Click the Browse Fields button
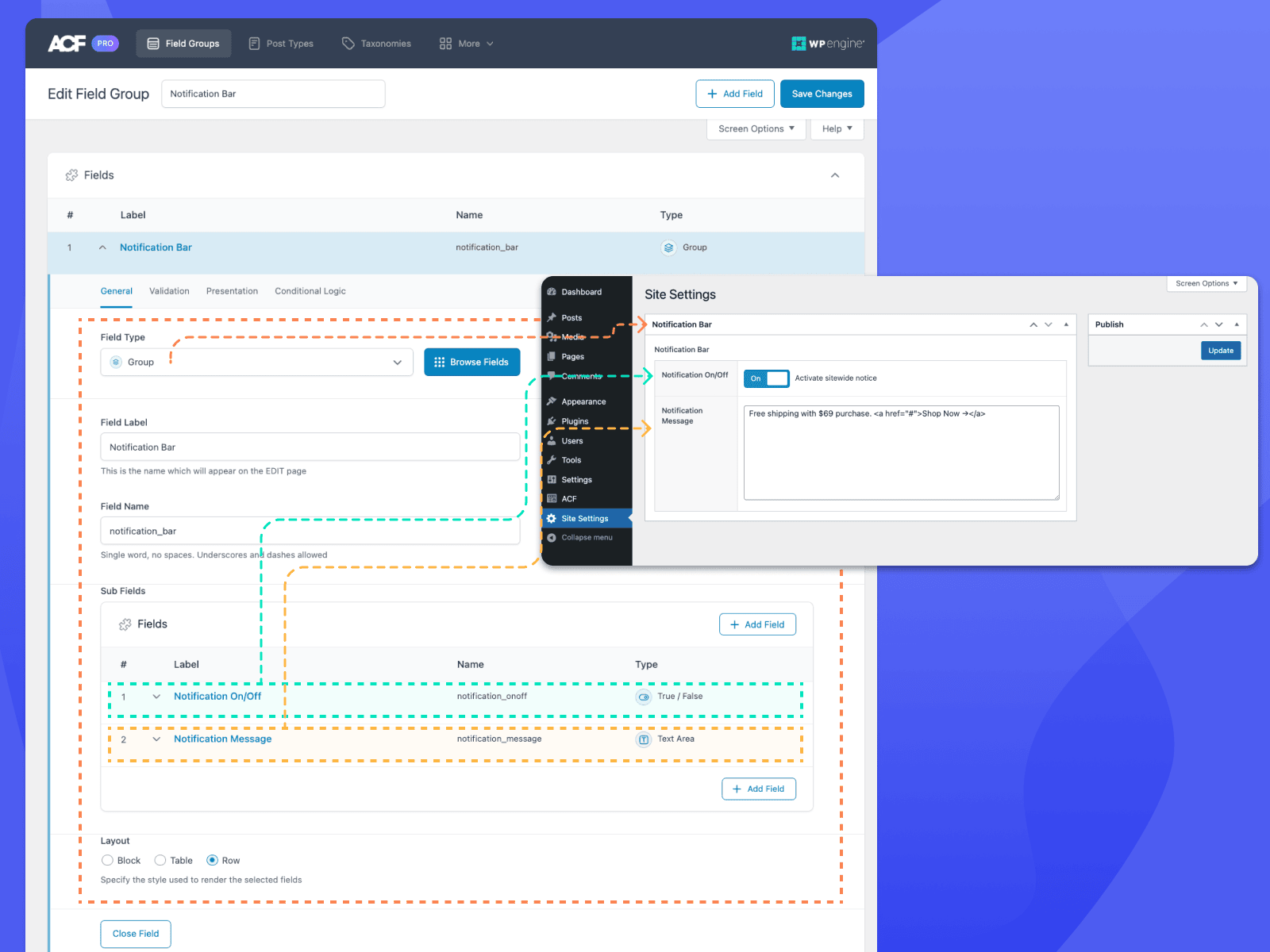 pos(471,363)
